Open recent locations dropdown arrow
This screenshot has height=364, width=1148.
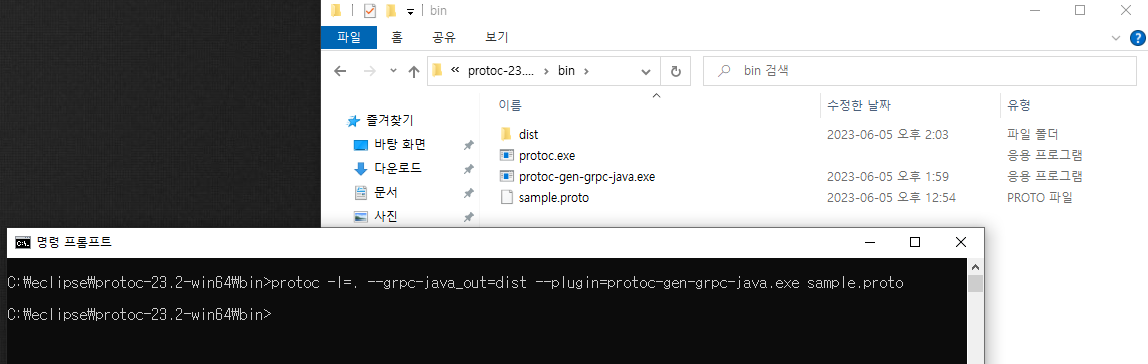(x=393, y=71)
